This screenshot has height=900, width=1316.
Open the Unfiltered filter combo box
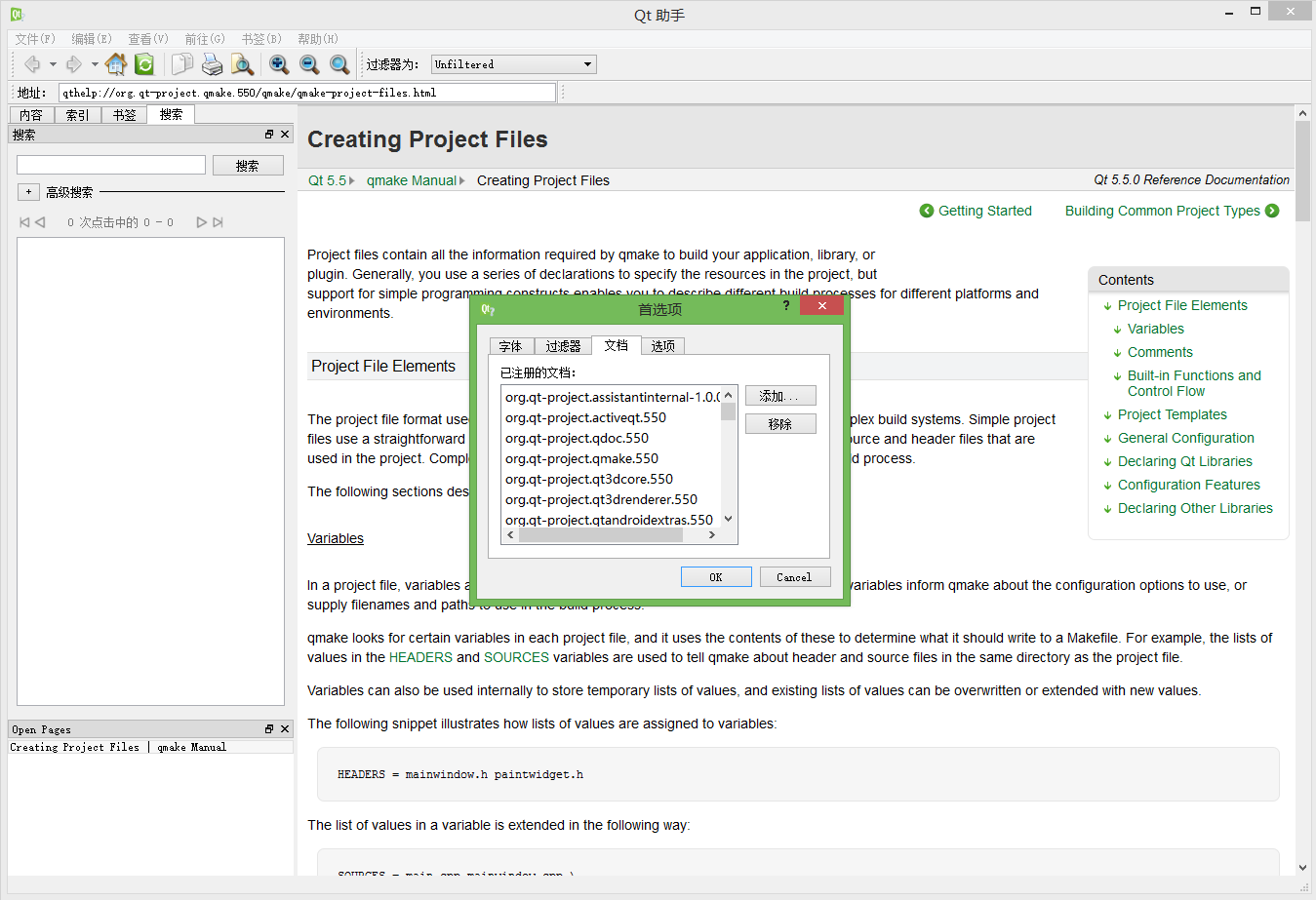(513, 64)
